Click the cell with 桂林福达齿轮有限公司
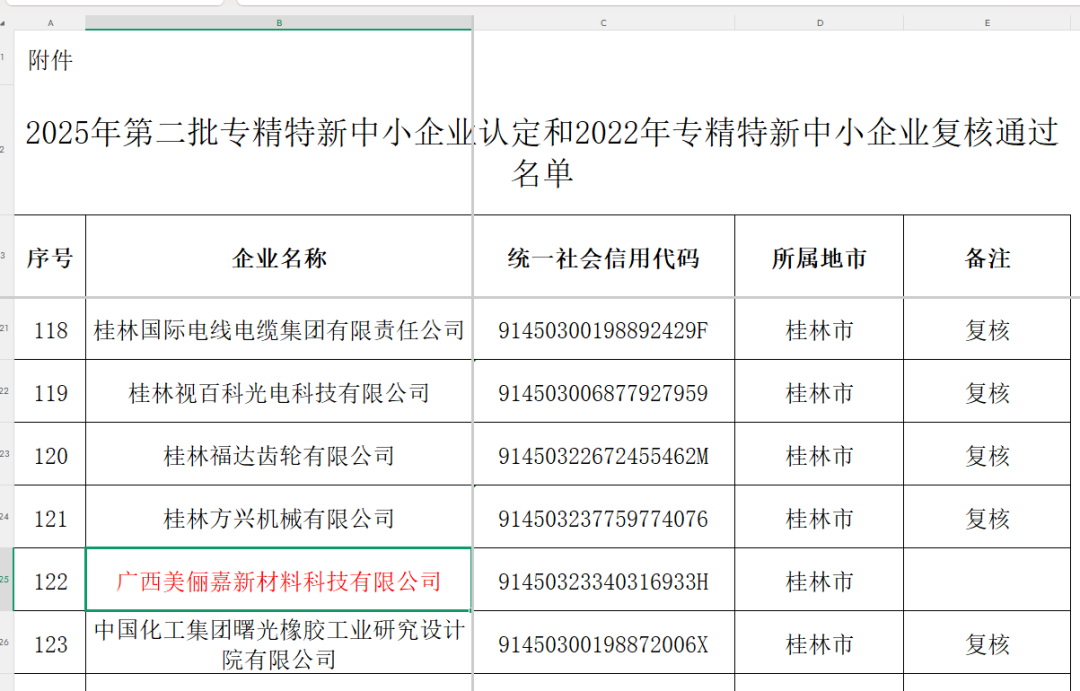The image size is (1080, 691). [278, 455]
